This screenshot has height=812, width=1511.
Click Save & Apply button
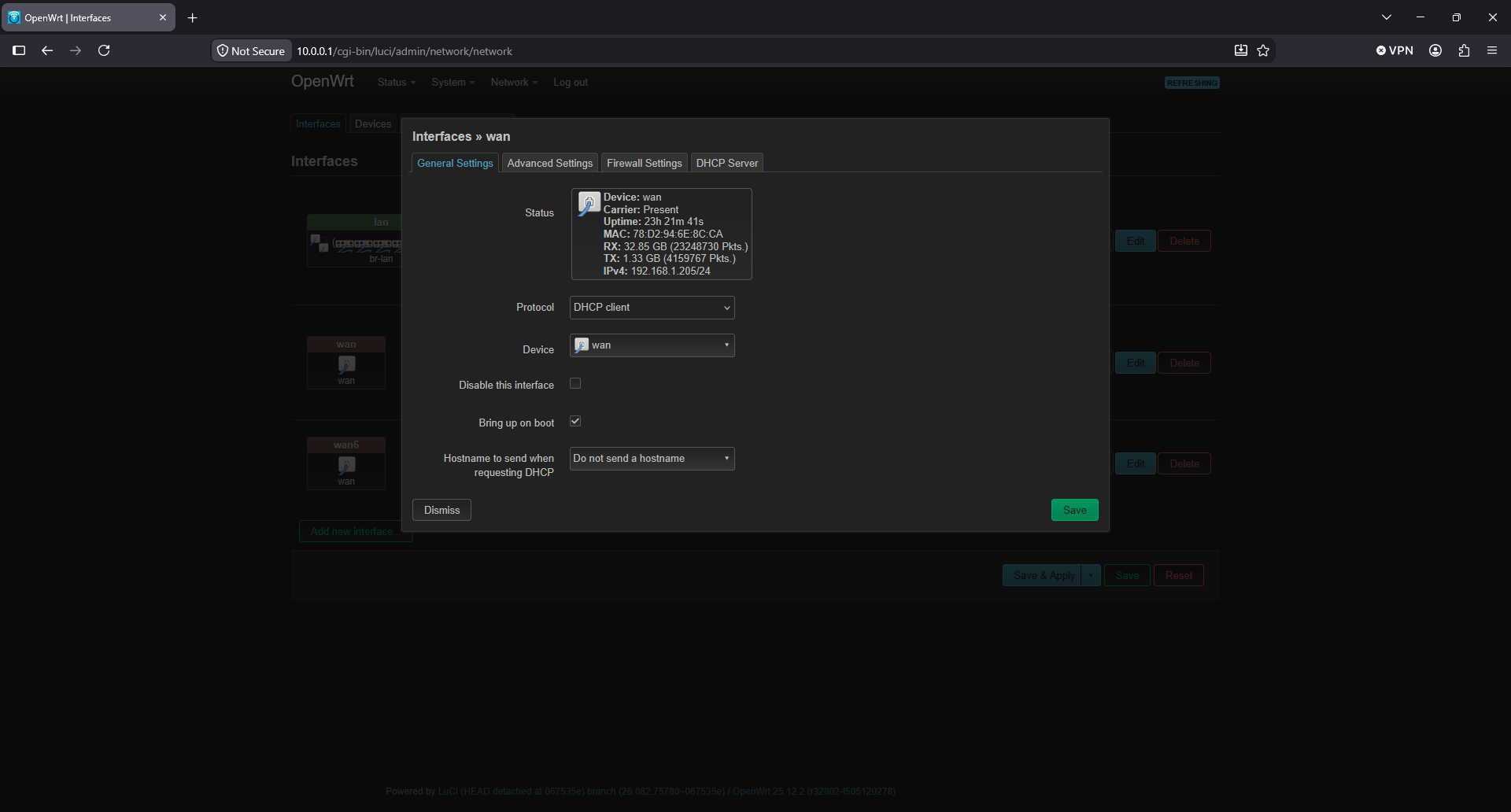(1043, 575)
